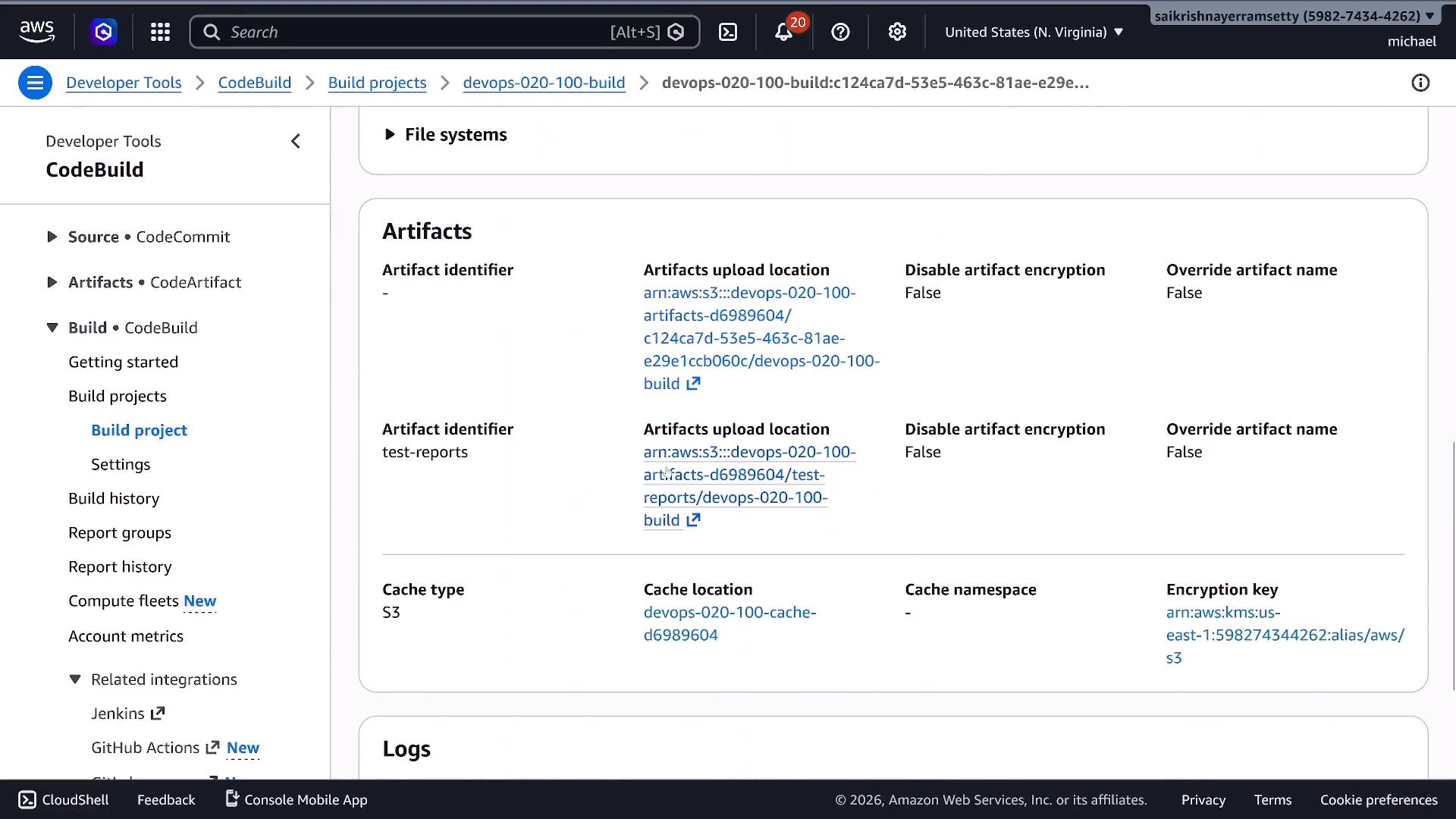
Task: Click the Developer Tools breadcrumb link
Action: pyautogui.click(x=124, y=83)
